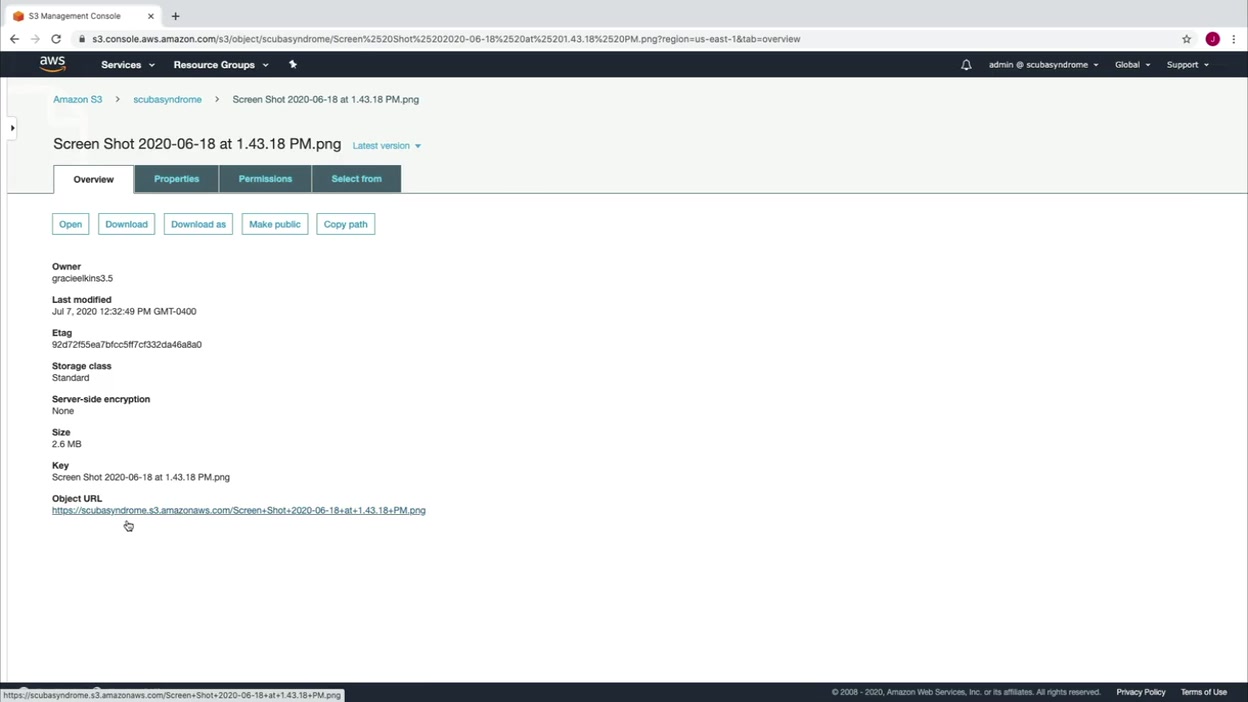Open the Terms of Use footer link

tap(1203, 692)
